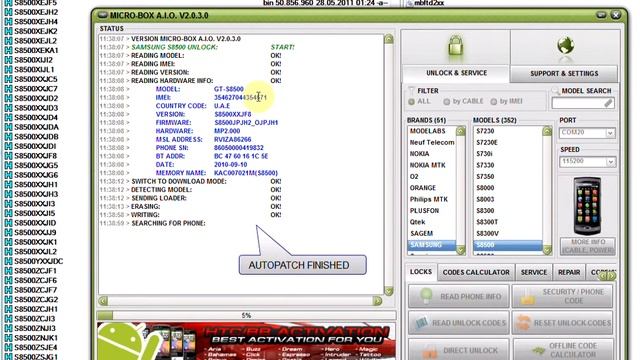The height and width of the screenshot is (360, 640).
Task: Switch to the Codes Calculator tab
Action: click(476, 272)
